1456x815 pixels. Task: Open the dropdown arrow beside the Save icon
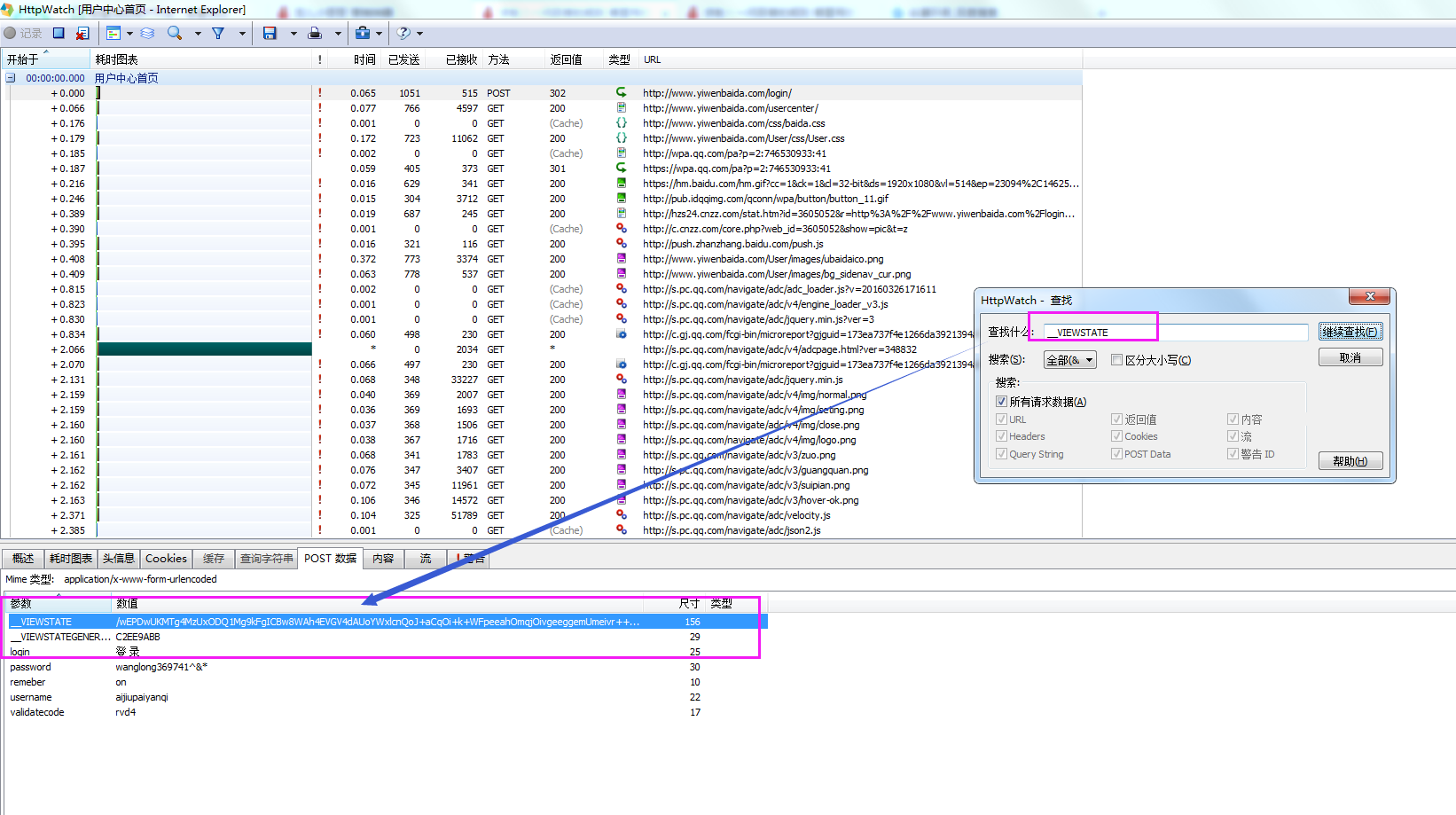pyautogui.click(x=294, y=34)
